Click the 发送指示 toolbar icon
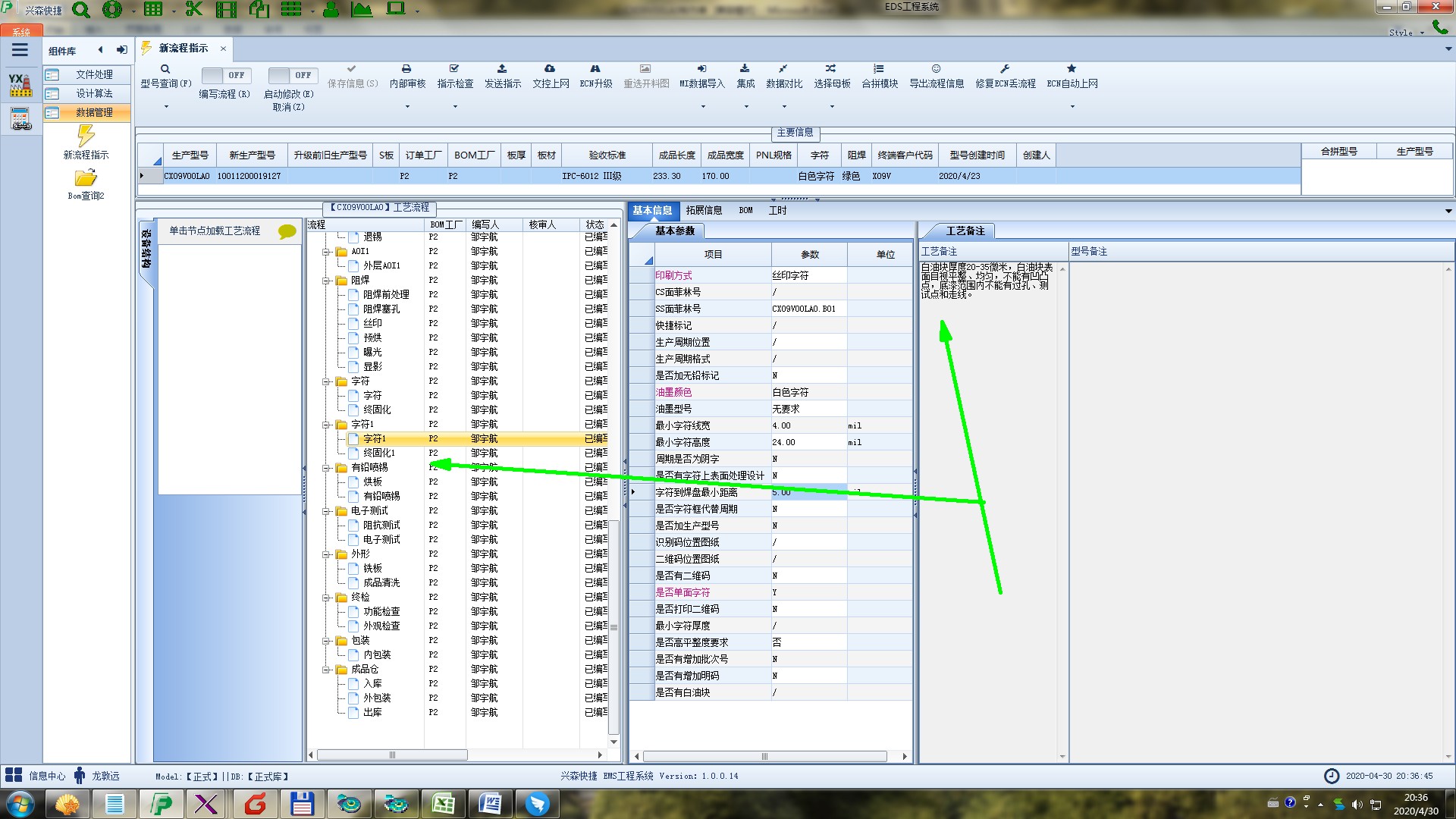Screen dimensions: 1456x819 (502, 69)
